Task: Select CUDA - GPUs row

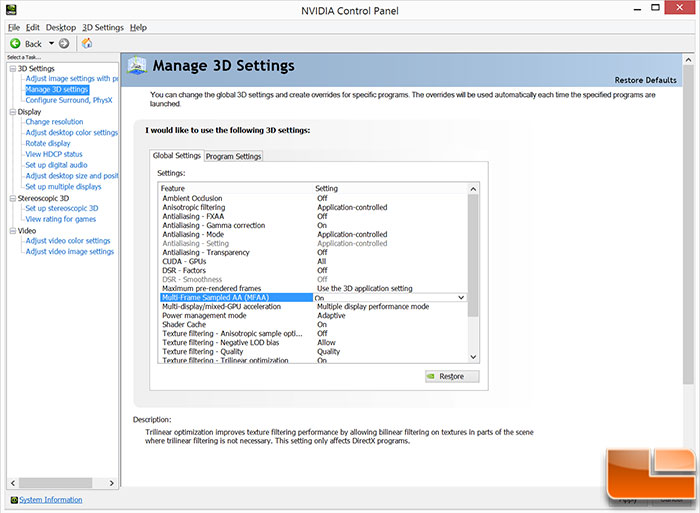Action: pyautogui.click(x=314, y=261)
